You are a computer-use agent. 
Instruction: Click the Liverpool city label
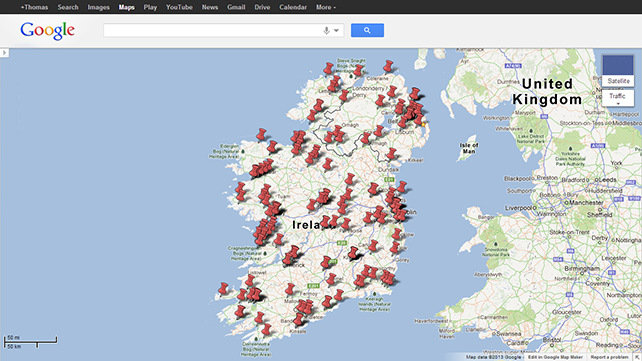point(518,208)
